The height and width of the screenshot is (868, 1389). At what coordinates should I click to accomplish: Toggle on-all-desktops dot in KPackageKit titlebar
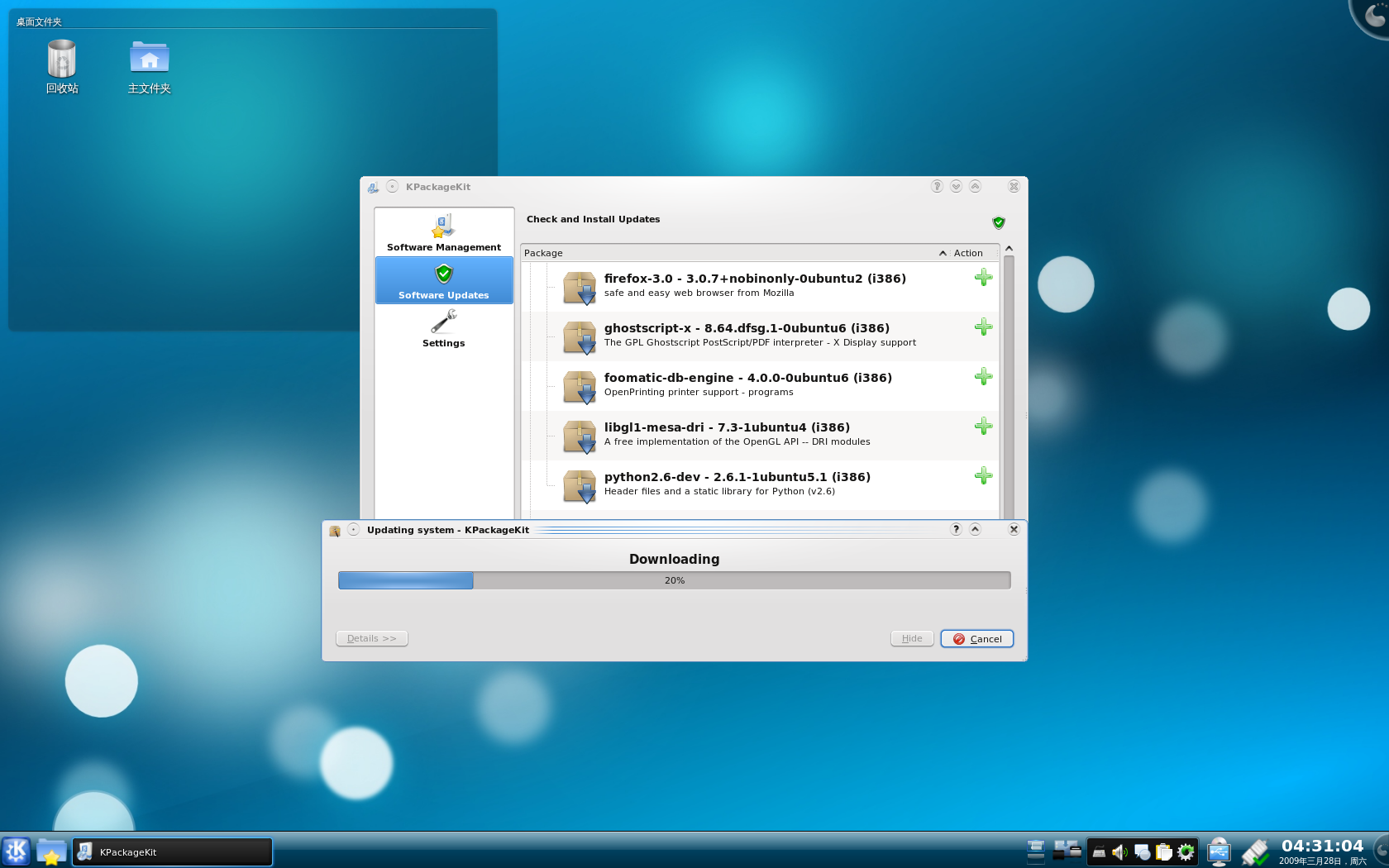393,187
